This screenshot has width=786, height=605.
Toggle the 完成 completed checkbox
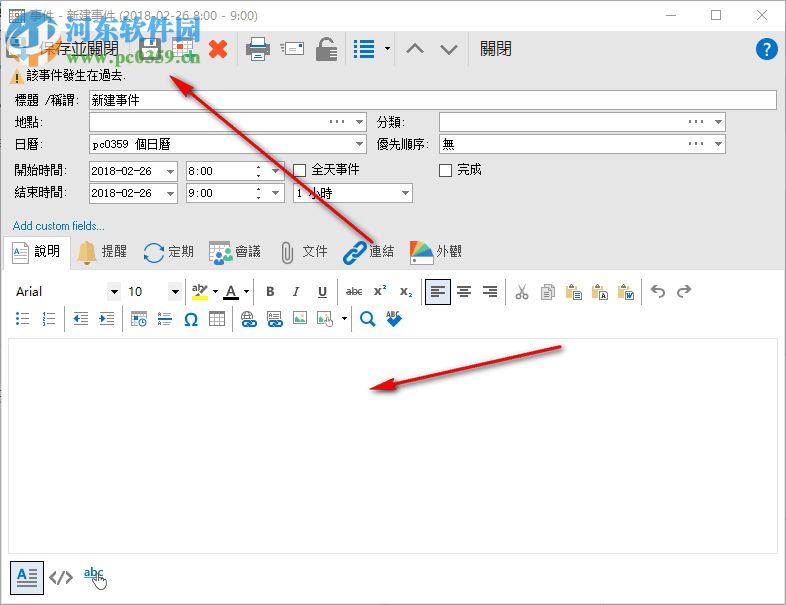pos(445,170)
